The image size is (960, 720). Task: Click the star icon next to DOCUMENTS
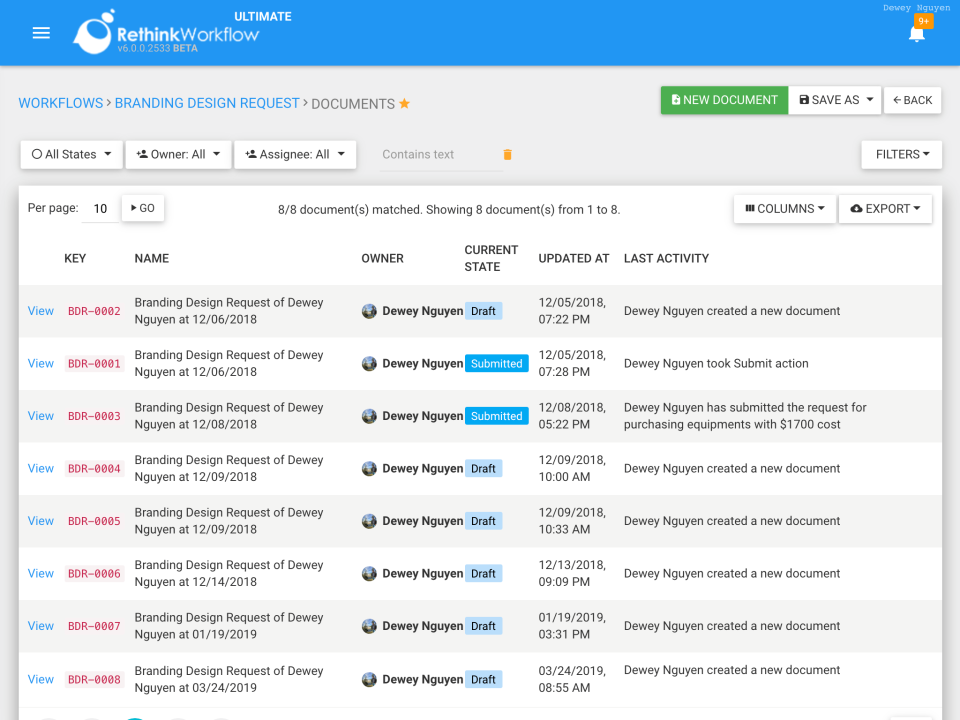404,102
